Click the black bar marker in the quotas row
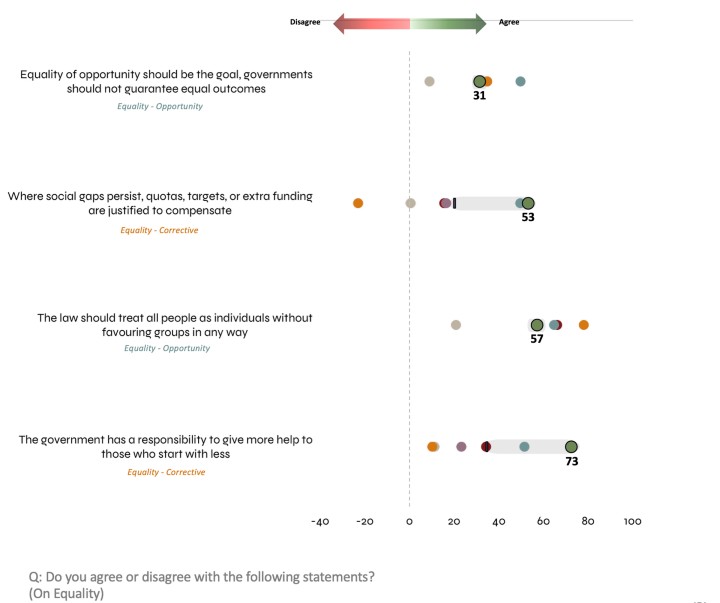 [x=455, y=203]
